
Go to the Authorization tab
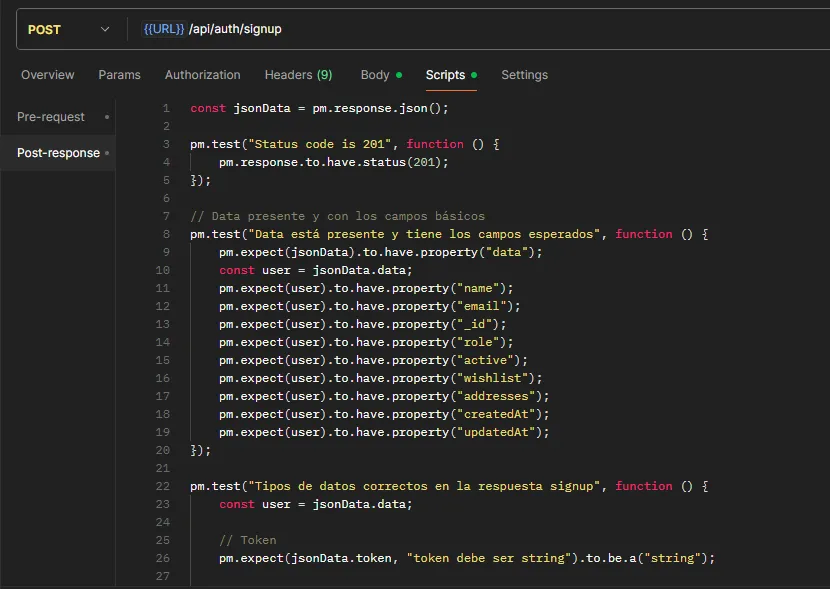[x=202, y=75]
